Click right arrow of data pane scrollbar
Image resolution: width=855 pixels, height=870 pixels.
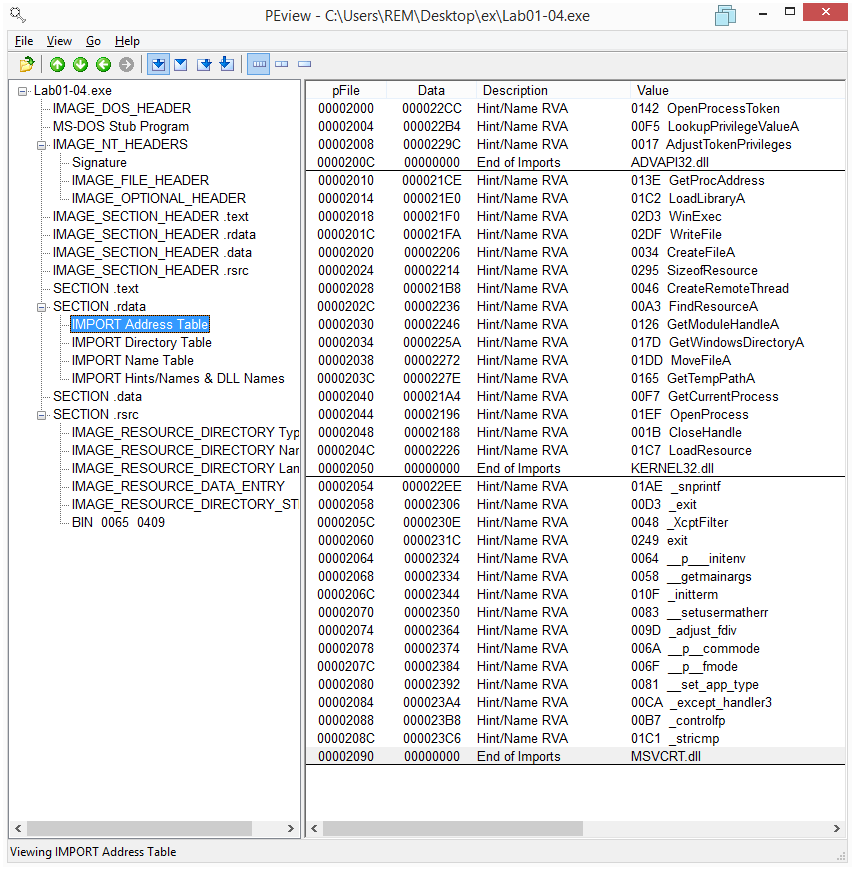[x=837, y=828]
